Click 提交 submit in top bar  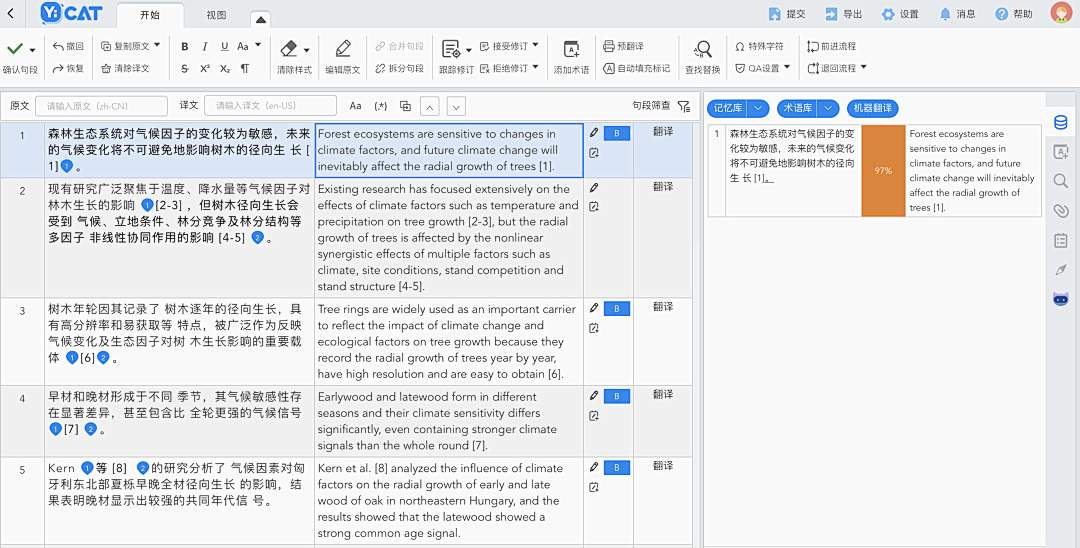(x=787, y=14)
